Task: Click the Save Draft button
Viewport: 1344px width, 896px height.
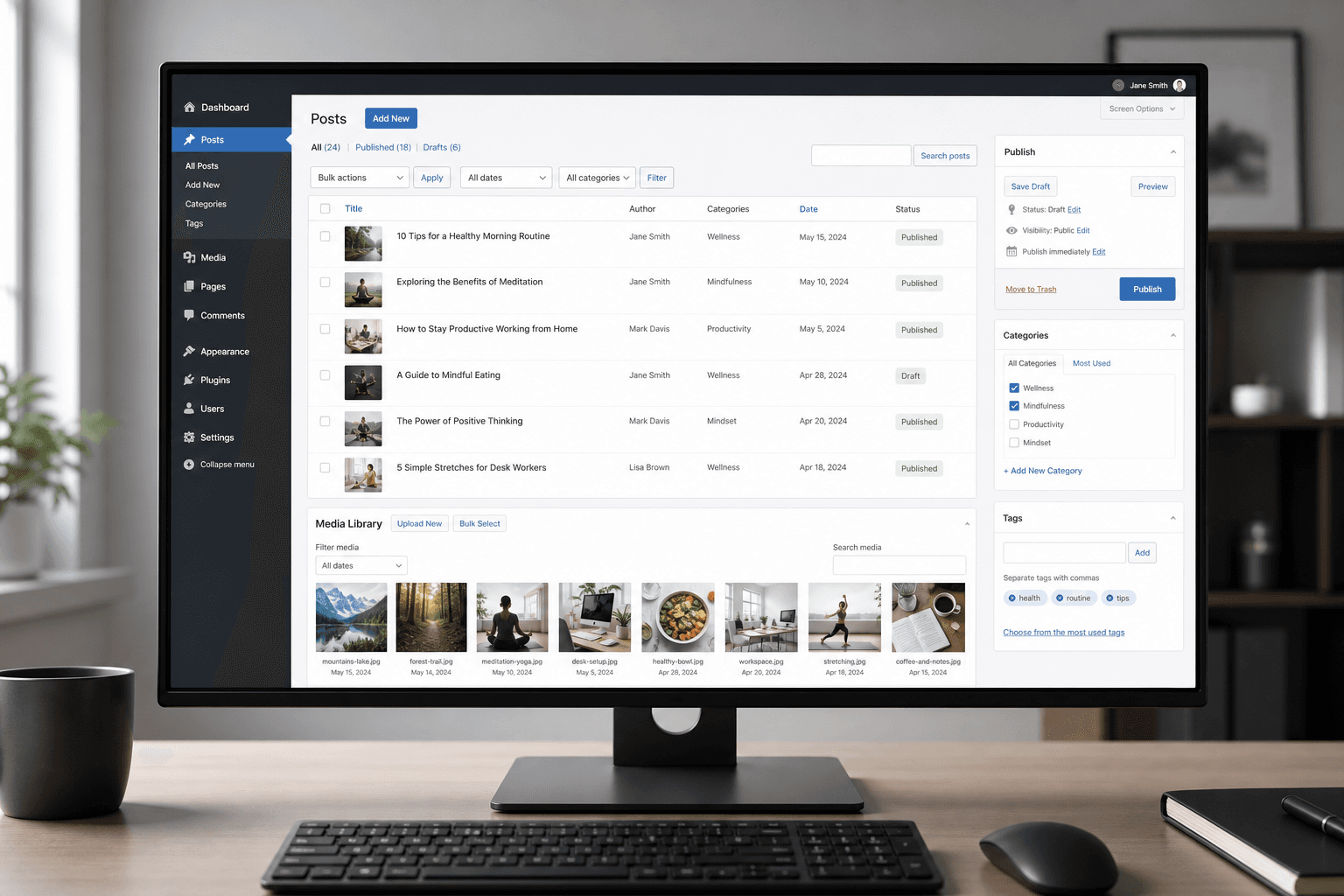Action: point(1031,186)
